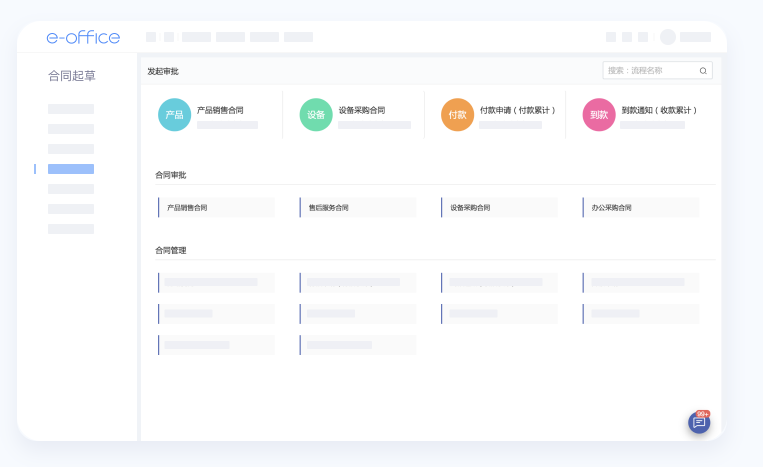Select the highlighted blue sidebar menu item
Image resolution: width=763 pixels, height=467 pixels.
coord(71,169)
